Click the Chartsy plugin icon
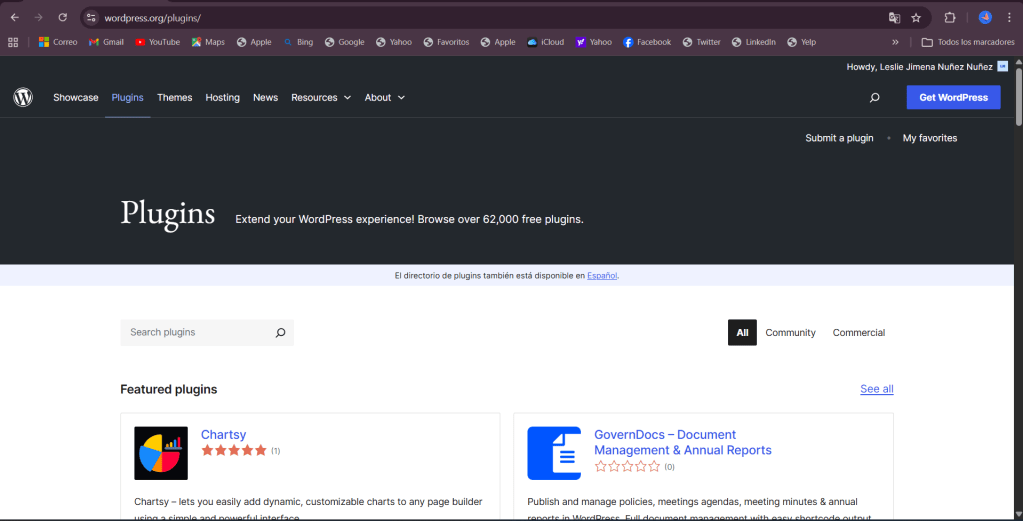The width and height of the screenshot is (1023, 521). pyautogui.click(x=161, y=453)
